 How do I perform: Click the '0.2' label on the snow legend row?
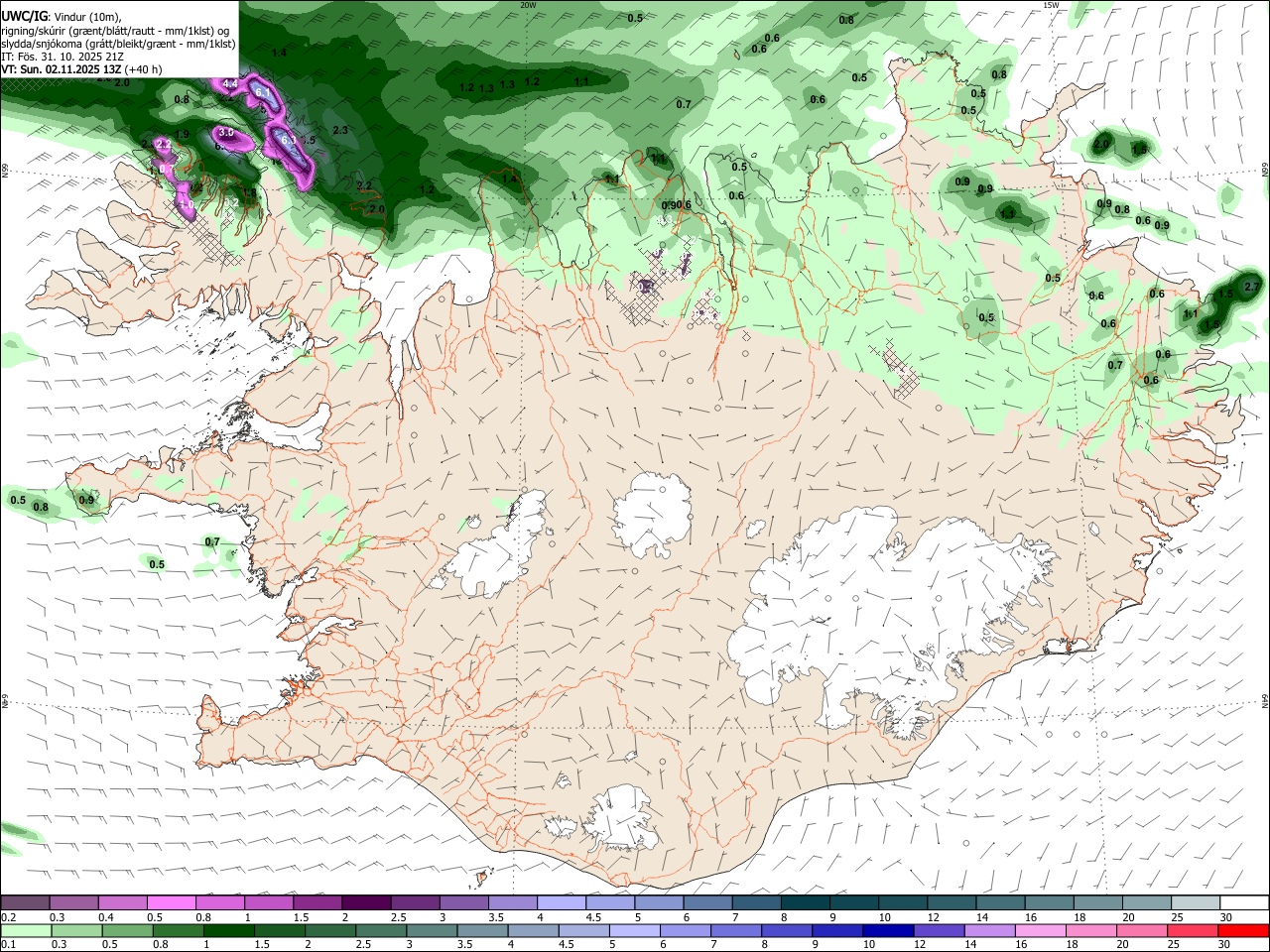[8, 917]
